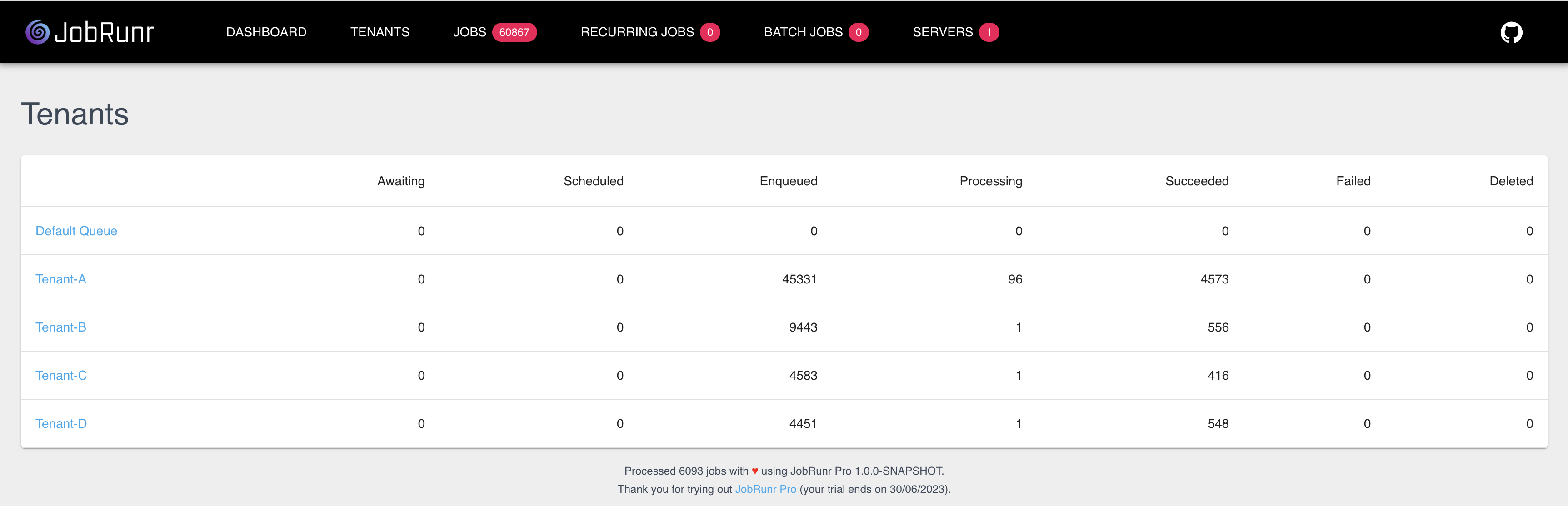The height and width of the screenshot is (506, 1568).
Task: Follow the JobRunr Pro footer link
Action: pos(765,489)
